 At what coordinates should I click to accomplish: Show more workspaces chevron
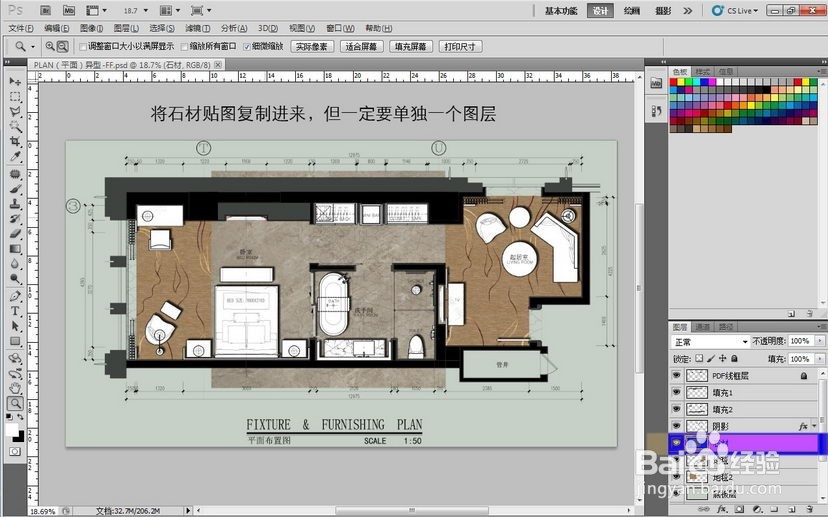[688, 11]
